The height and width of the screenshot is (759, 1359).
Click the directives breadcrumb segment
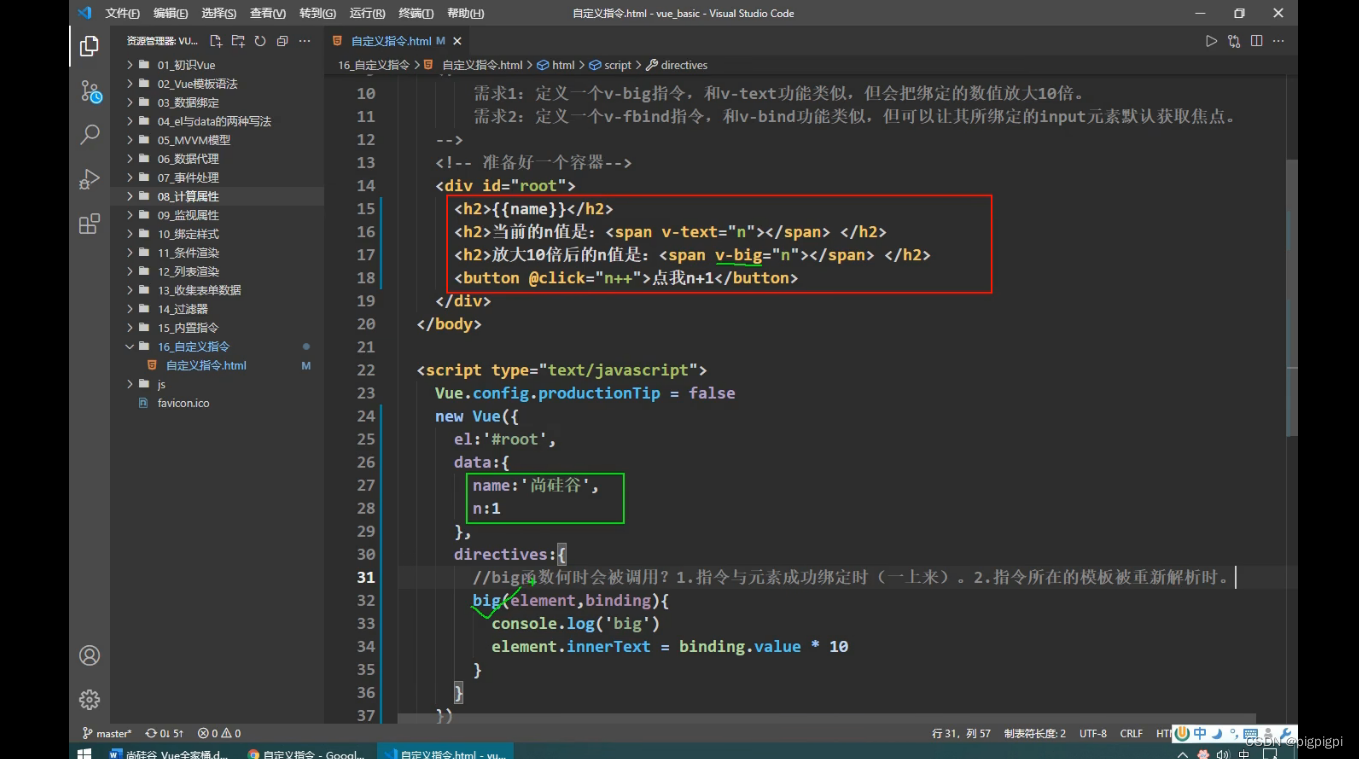point(677,65)
